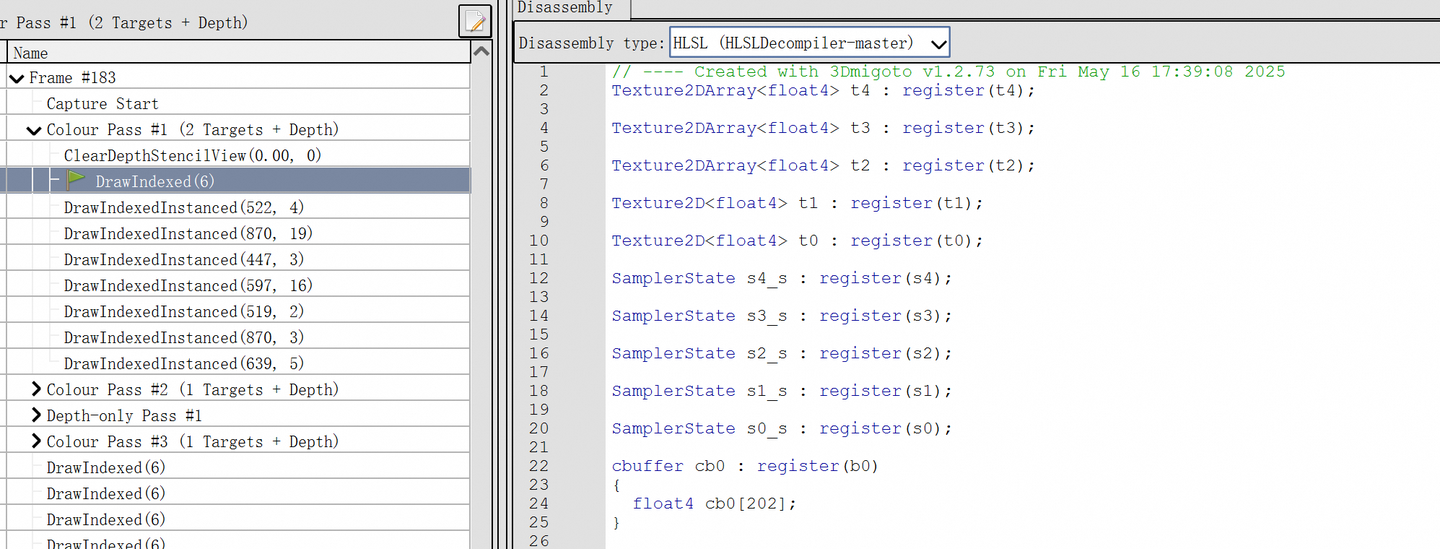Expand the Colour Pass #3 node
Screen dimensions: 1440x549
coord(35,441)
